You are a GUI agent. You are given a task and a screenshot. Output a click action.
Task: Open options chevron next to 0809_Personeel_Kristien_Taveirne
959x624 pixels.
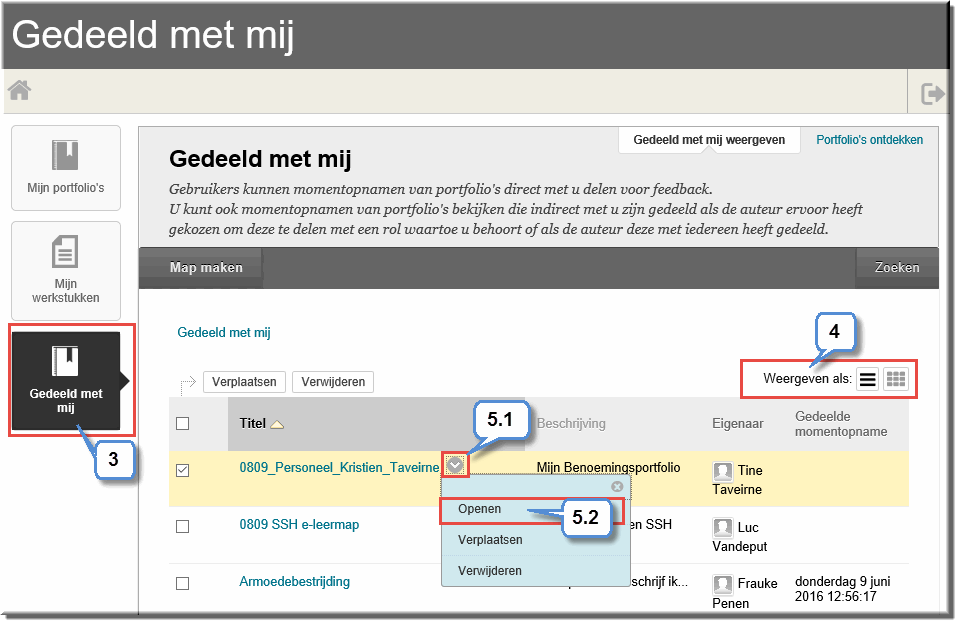click(454, 466)
